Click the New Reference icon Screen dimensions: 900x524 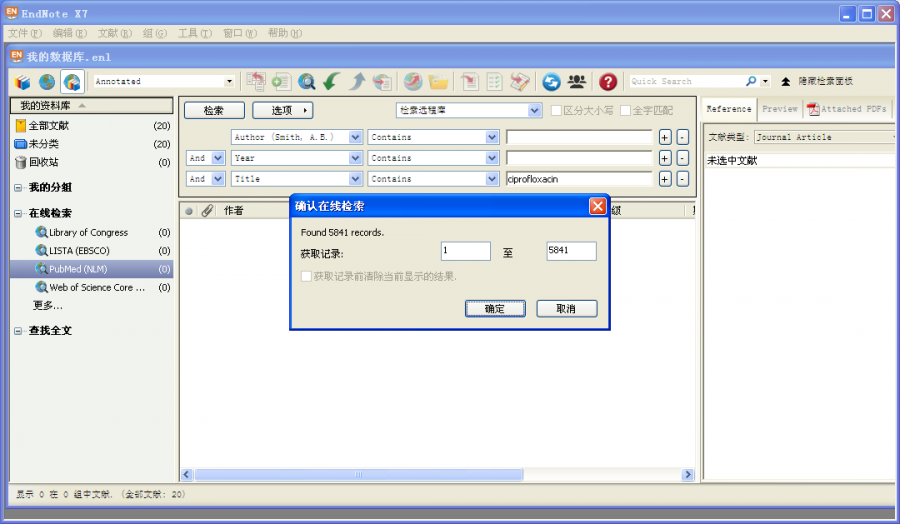[x=281, y=81]
